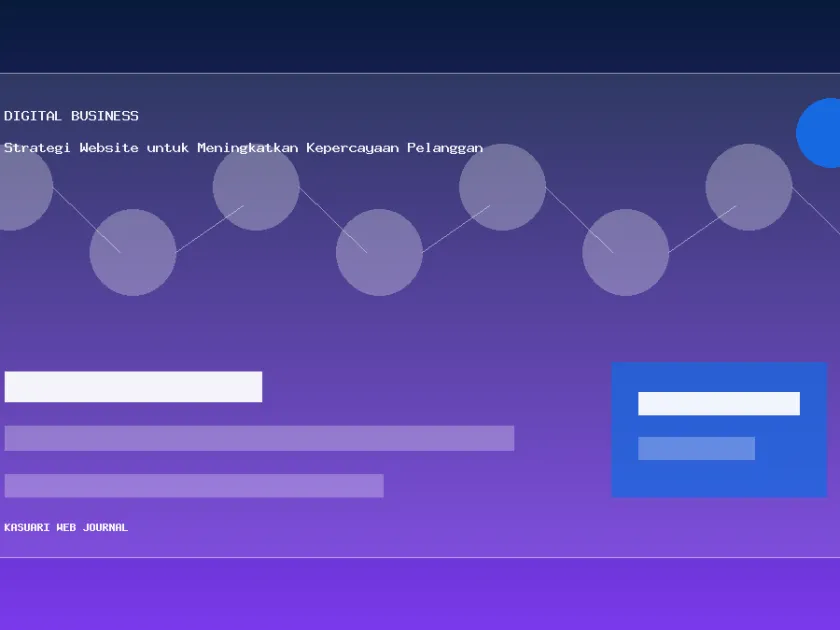Click the white placeholder bar above the purple bars
840x630 pixels.
(x=133, y=387)
